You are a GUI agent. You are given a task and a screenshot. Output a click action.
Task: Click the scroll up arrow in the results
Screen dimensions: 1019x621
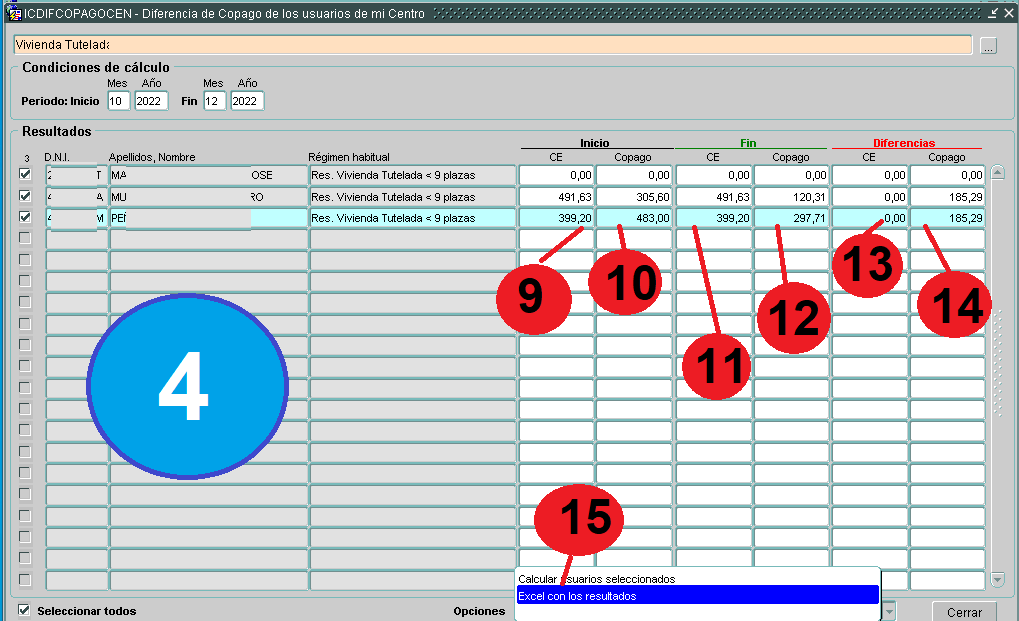tap(997, 173)
